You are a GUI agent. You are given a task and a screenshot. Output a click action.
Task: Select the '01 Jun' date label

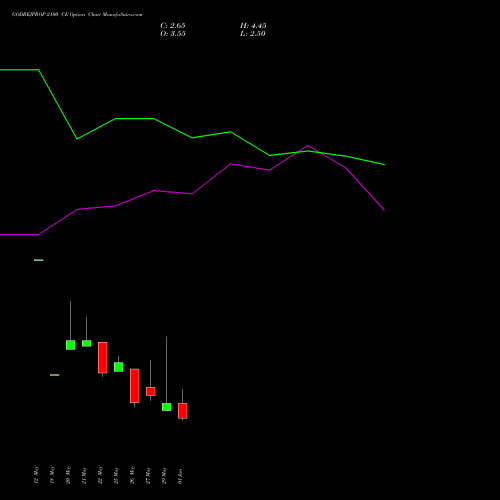click(x=180, y=476)
